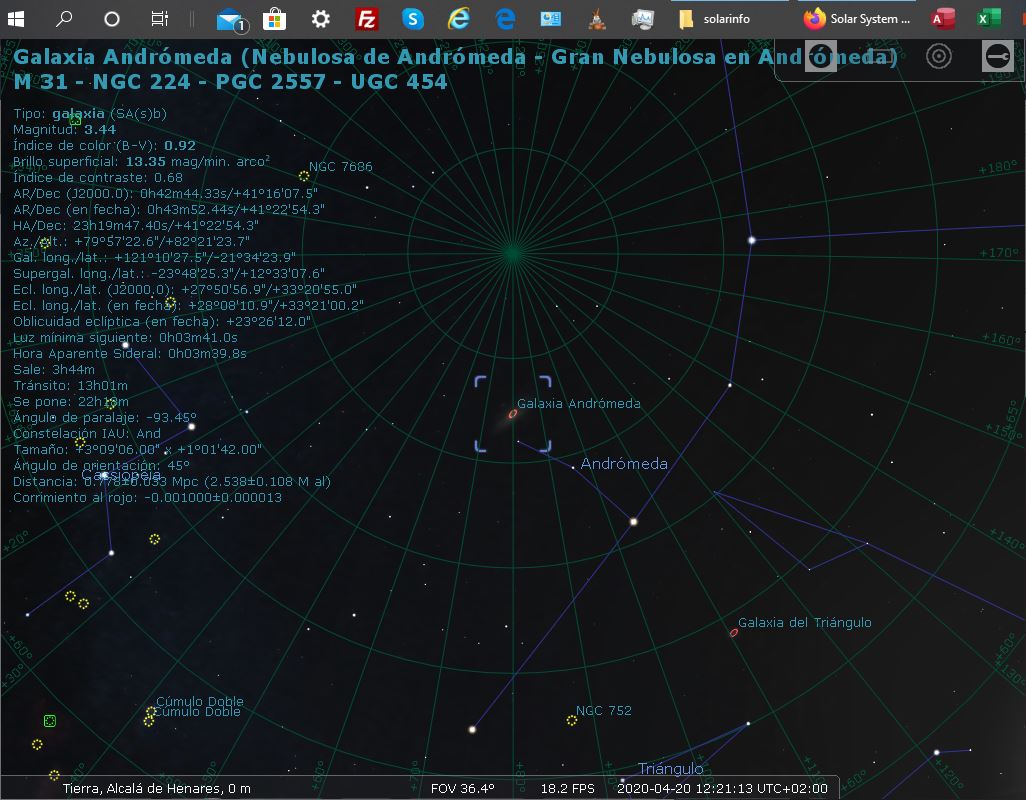The image size is (1026, 800).
Task: Select the NGC 752 cluster marker
Action: point(572,720)
